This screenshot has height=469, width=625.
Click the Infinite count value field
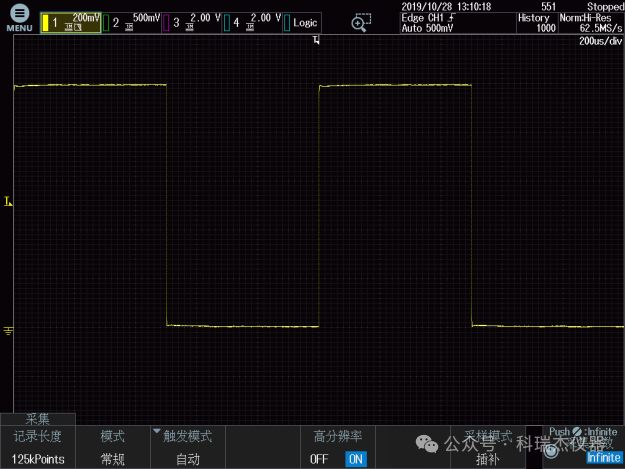coord(603,457)
